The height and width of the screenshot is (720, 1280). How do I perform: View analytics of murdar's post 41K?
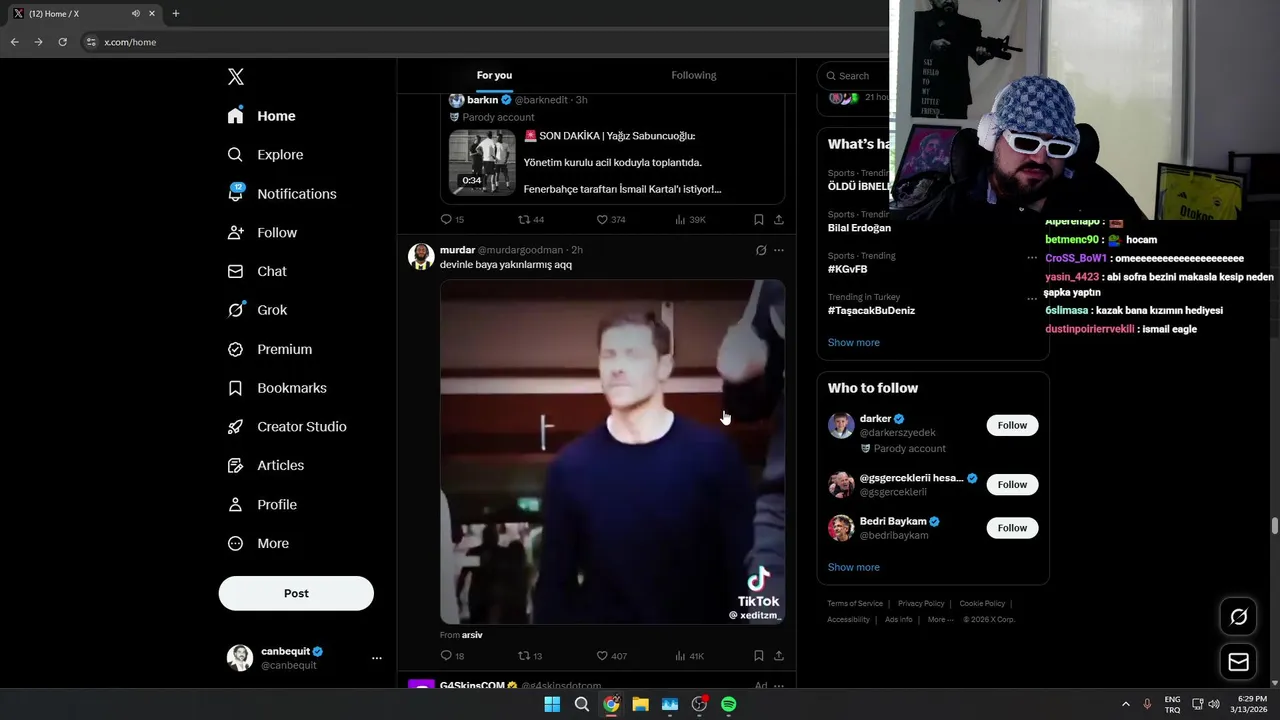(690, 656)
